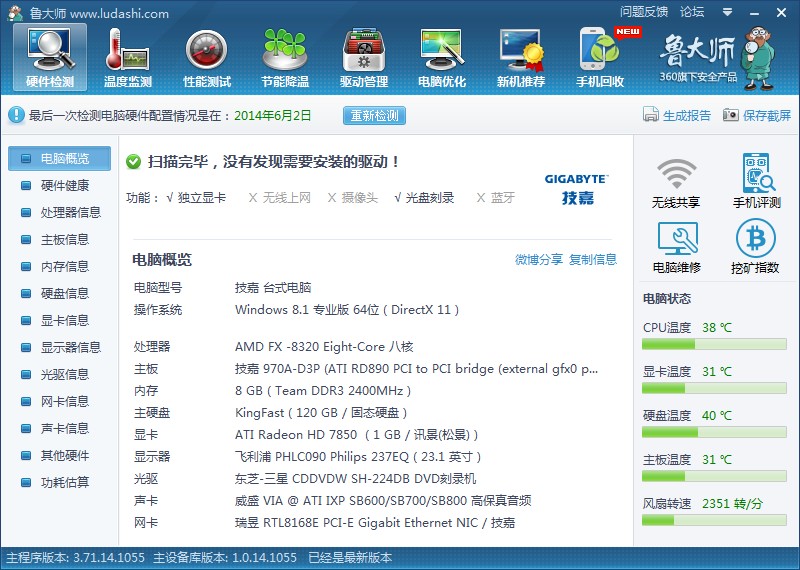Click the 2014年6月2日 date text

click(272, 115)
